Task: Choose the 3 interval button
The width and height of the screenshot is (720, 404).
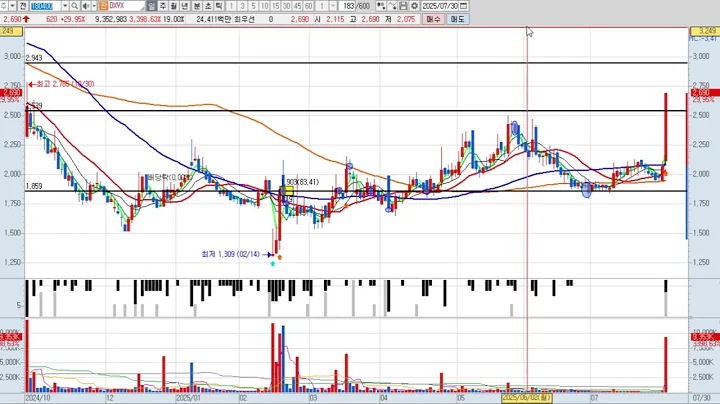Action: point(242,6)
